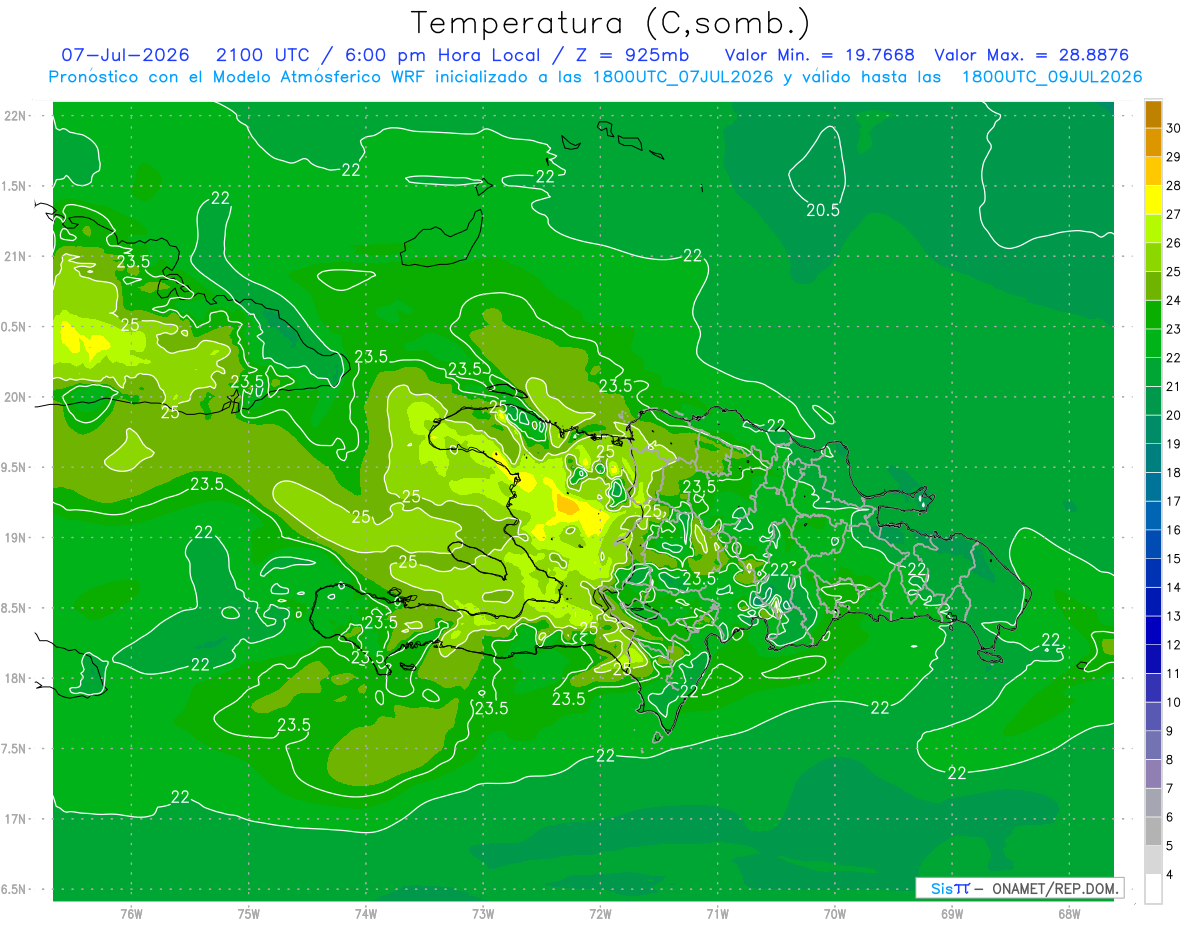Click the '70W' longitude axis label
The width and height of the screenshot is (1200, 927).
pyautogui.click(x=835, y=913)
